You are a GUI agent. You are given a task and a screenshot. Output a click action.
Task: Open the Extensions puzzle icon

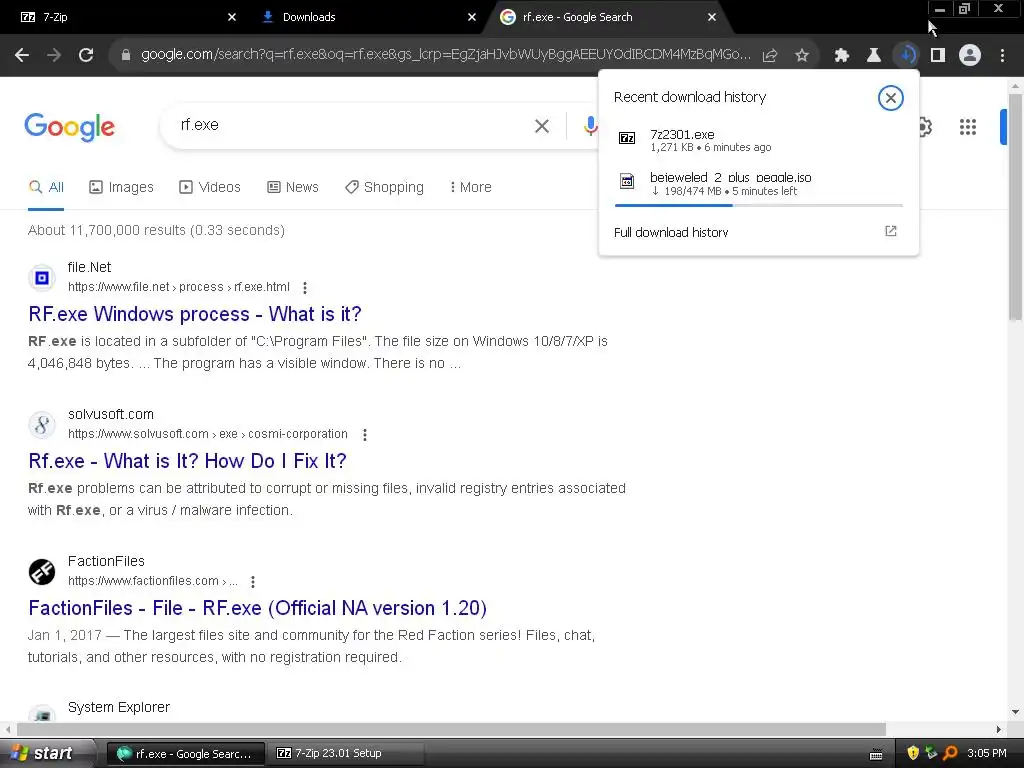point(842,56)
